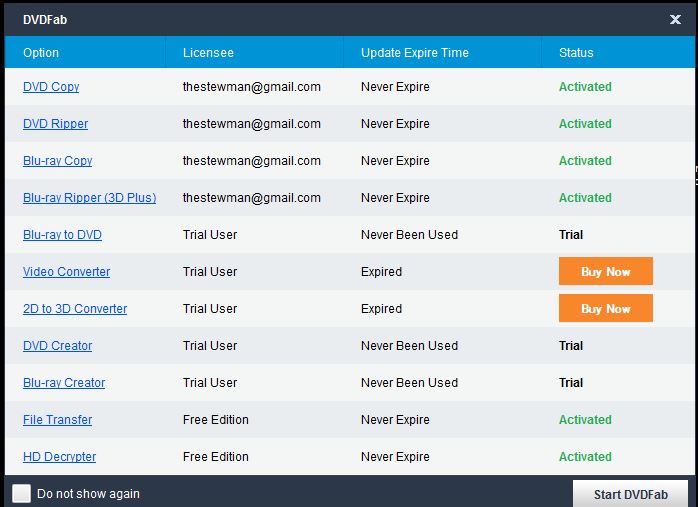Open the HD Decrypter link
The image size is (698, 507).
pos(59,456)
